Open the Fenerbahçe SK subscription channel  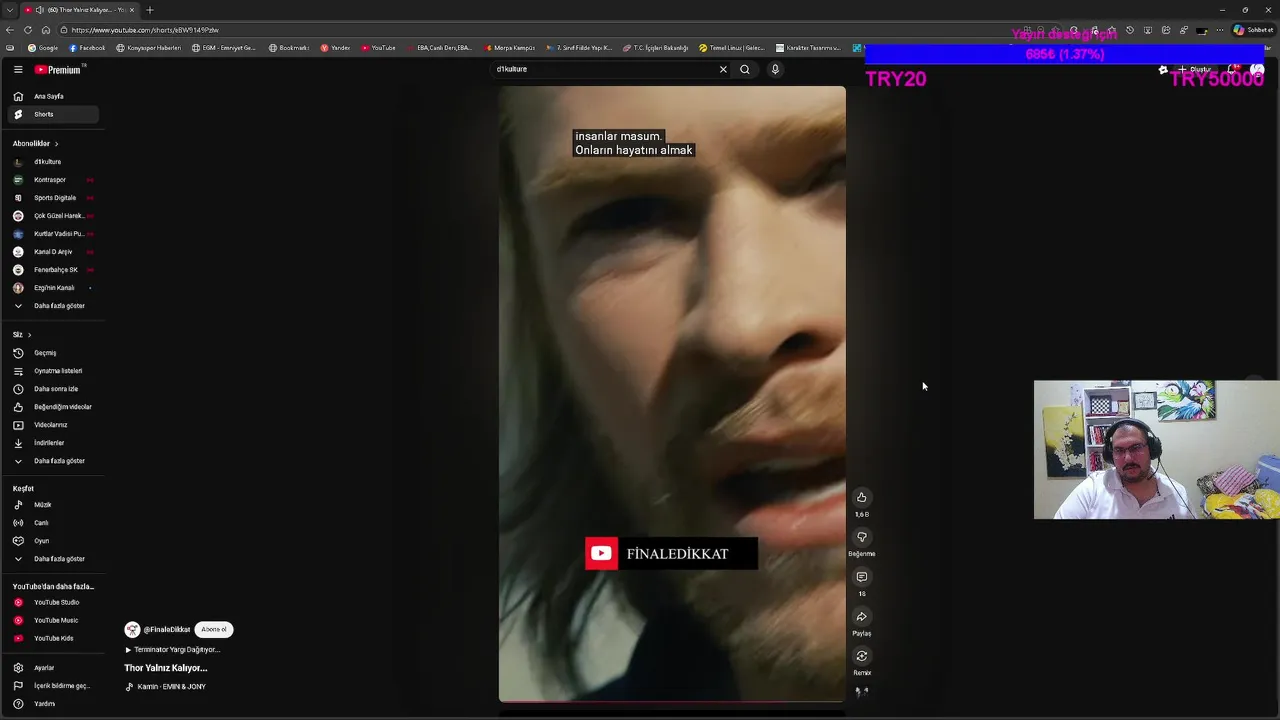pyautogui.click(x=53, y=269)
